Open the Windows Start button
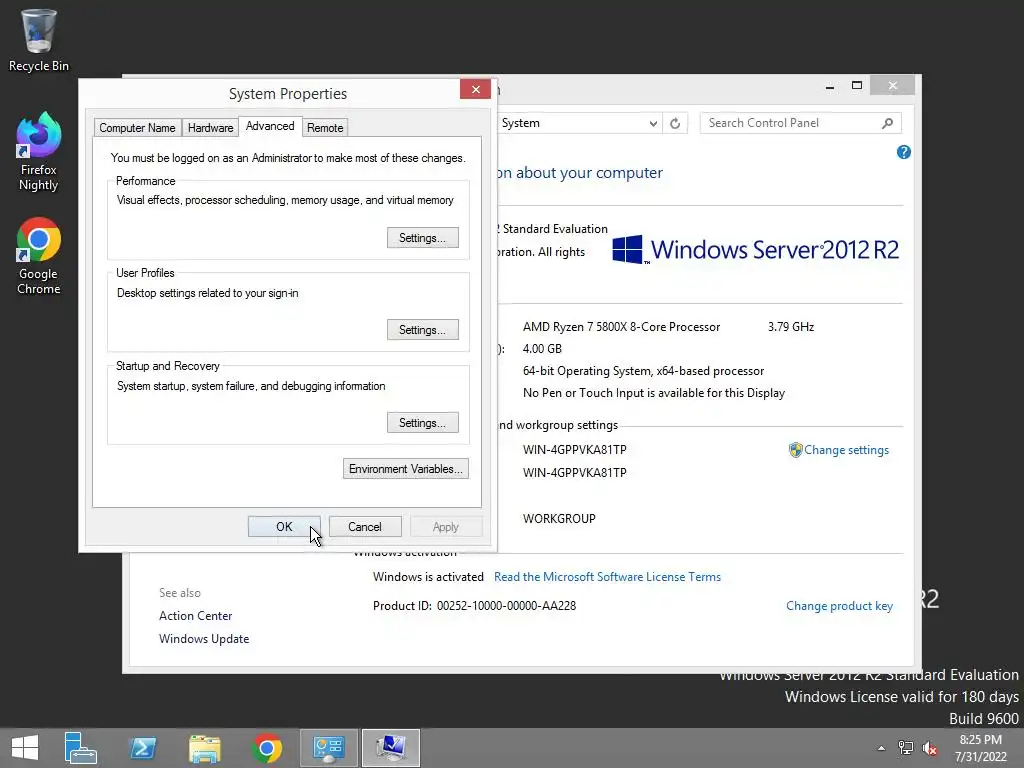Viewport: 1024px width, 768px height. pyautogui.click(x=25, y=748)
